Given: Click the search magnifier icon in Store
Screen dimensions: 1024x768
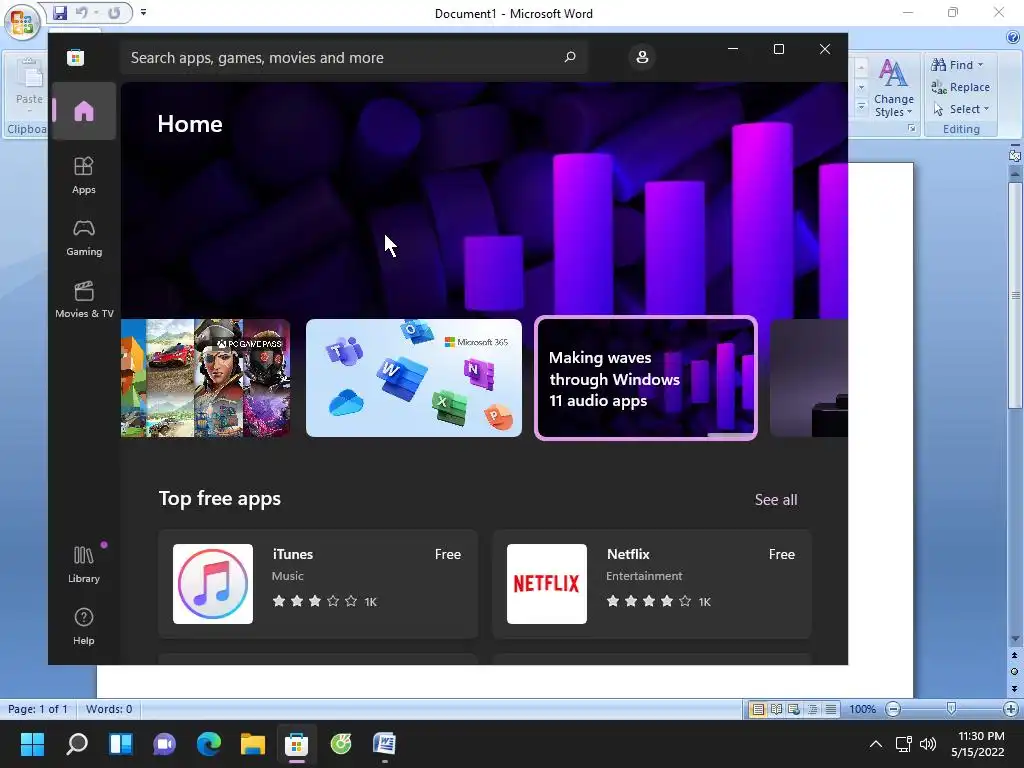Looking at the screenshot, I should (x=569, y=57).
